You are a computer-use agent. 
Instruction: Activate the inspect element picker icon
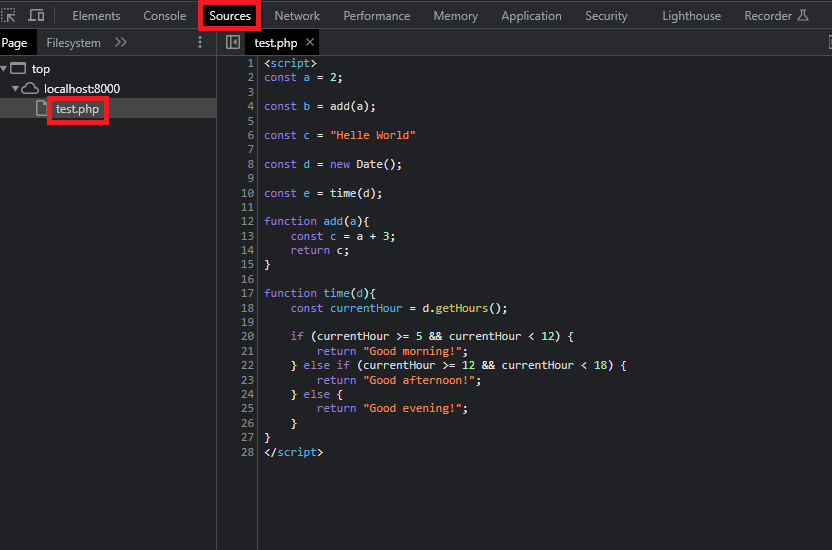[x=8, y=16]
